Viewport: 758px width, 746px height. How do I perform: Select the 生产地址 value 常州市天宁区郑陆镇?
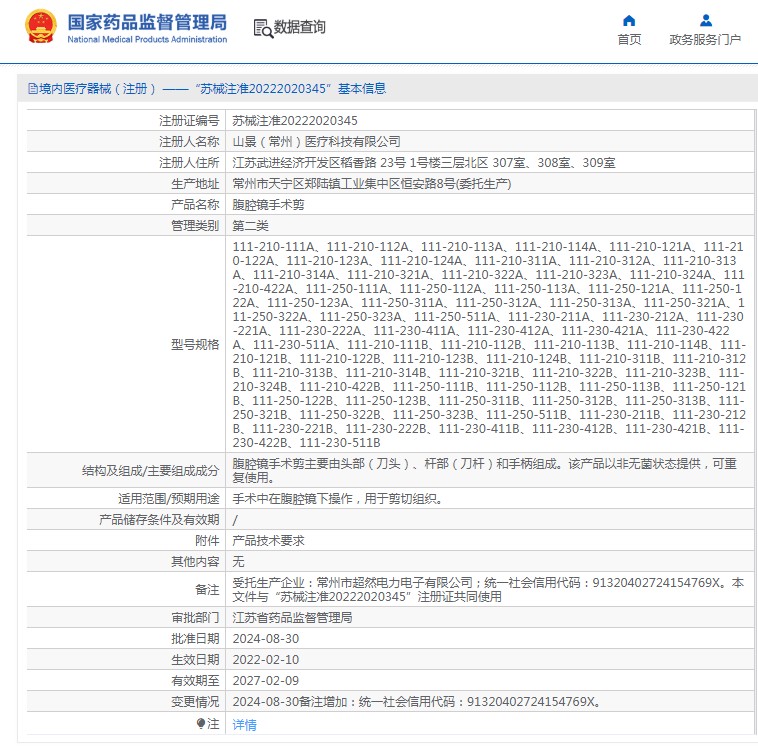tap(372, 184)
